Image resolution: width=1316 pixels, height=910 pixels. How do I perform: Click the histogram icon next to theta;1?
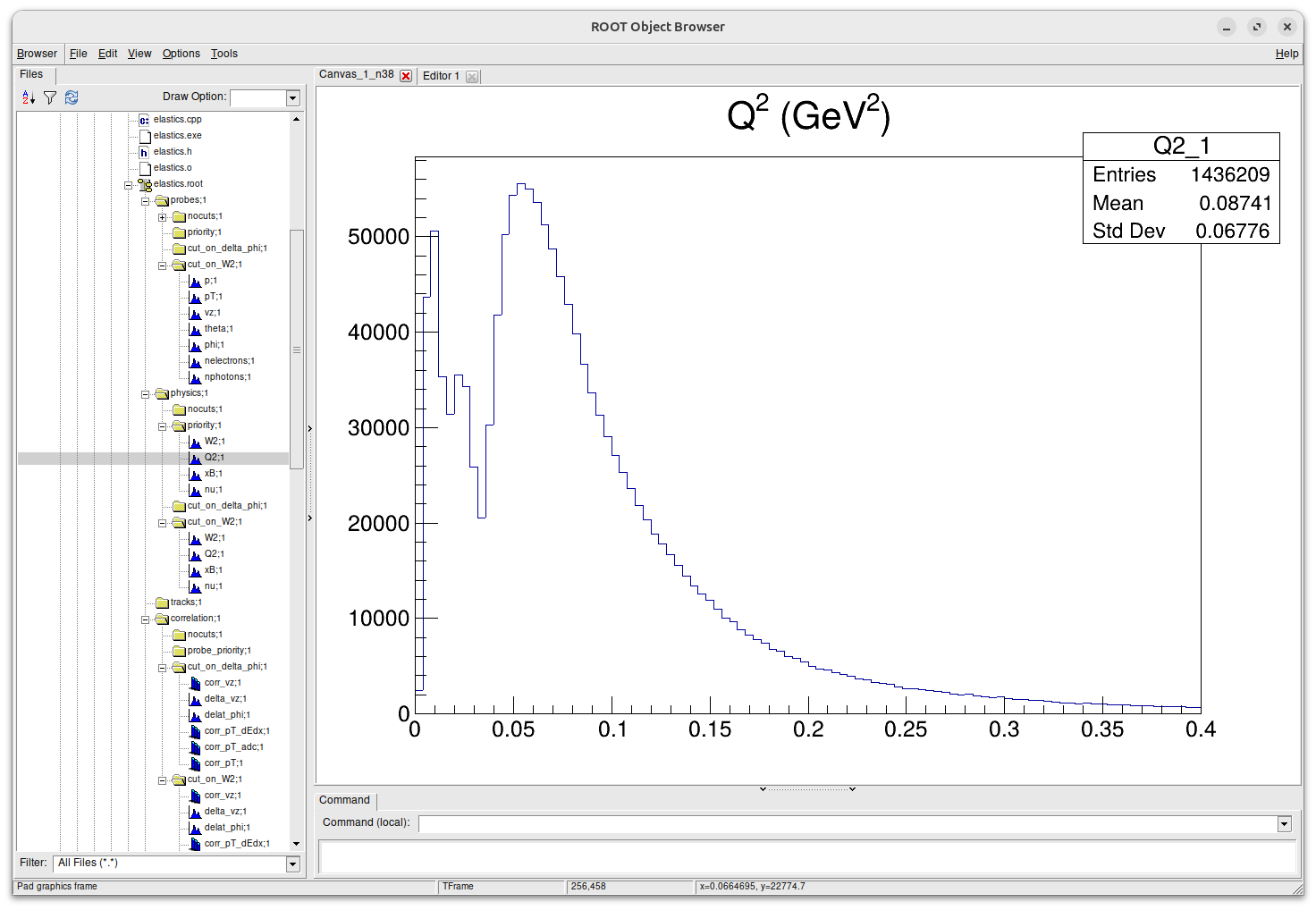point(195,329)
